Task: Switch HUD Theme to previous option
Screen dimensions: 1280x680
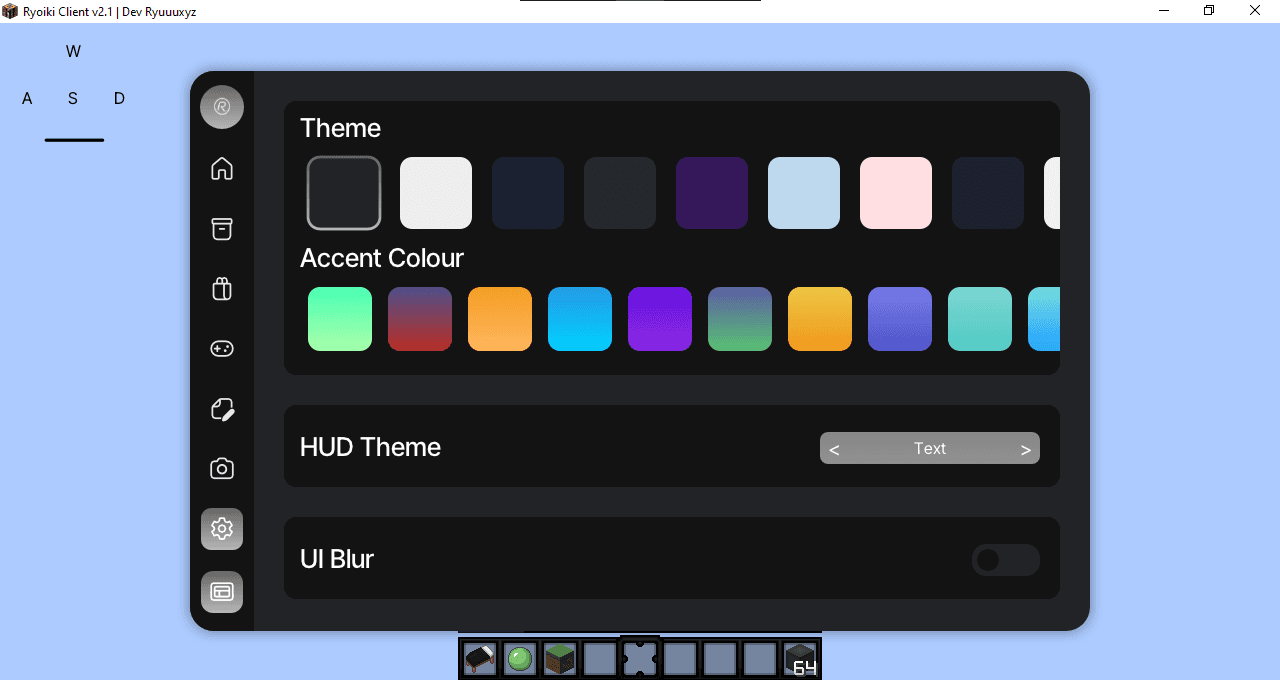Action: click(834, 449)
